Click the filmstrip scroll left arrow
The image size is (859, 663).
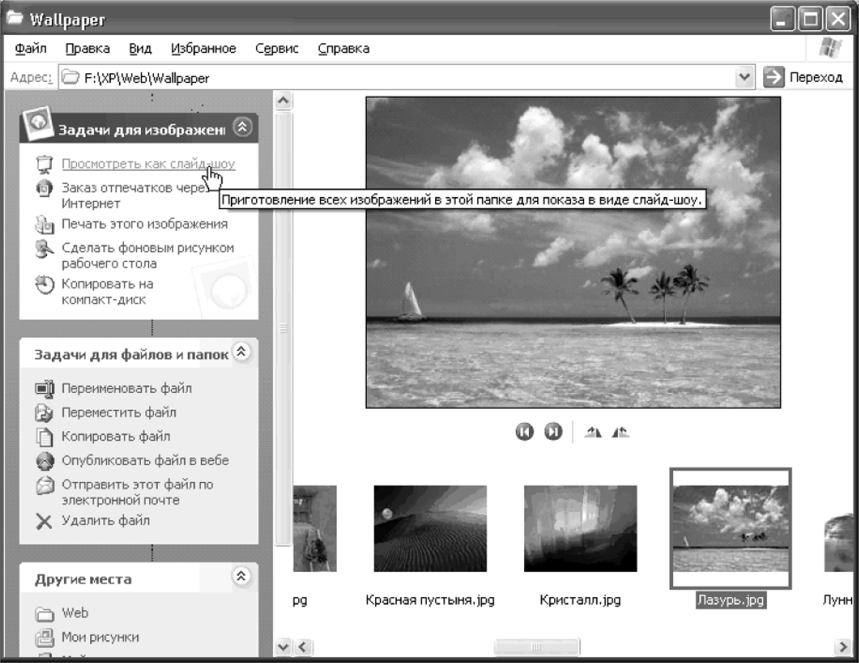tap(303, 647)
